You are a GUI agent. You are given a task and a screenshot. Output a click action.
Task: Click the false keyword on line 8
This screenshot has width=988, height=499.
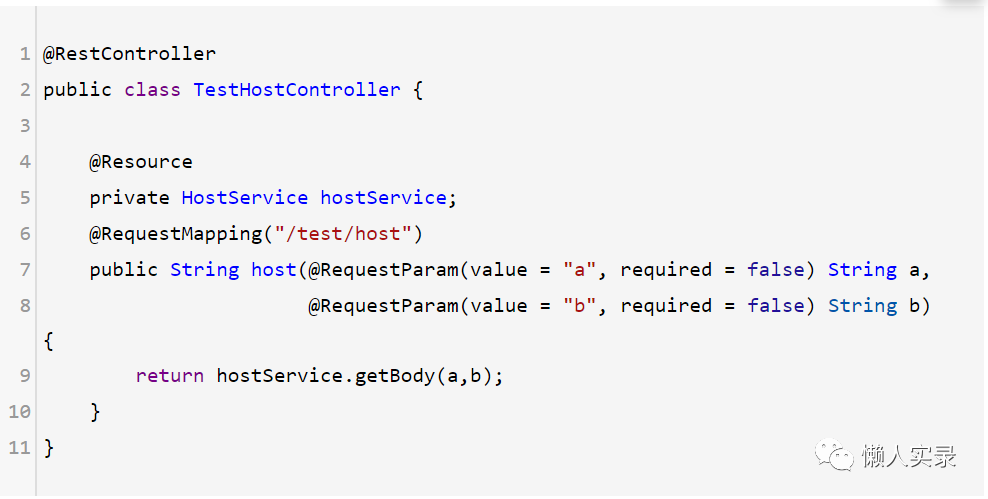[x=776, y=306]
